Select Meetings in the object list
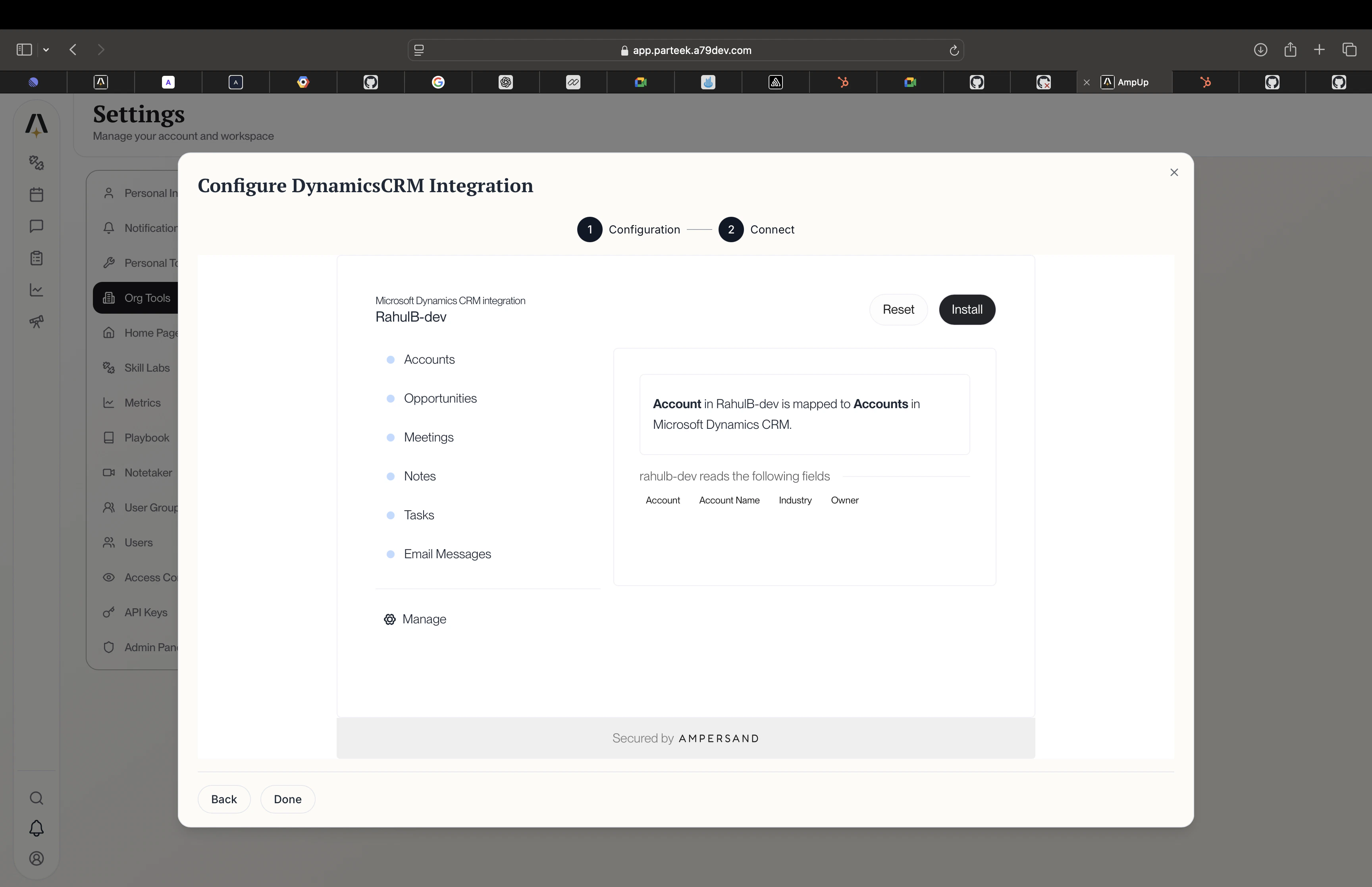Viewport: 1372px width, 887px height. coord(428,437)
